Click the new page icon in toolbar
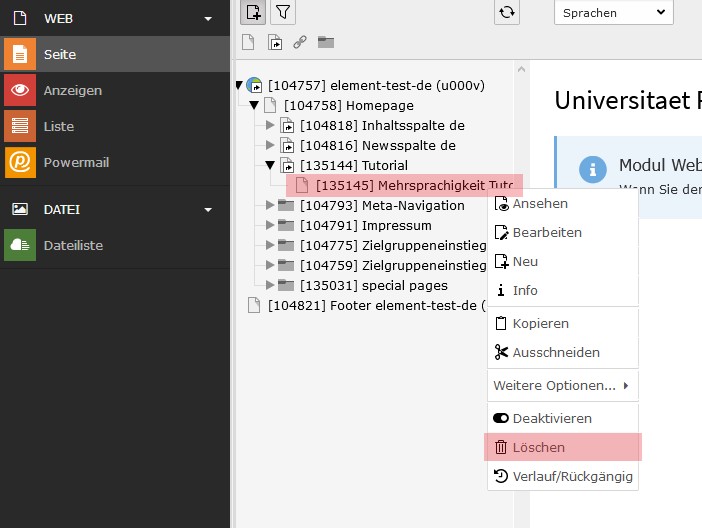The height and width of the screenshot is (528, 702). point(254,12)
